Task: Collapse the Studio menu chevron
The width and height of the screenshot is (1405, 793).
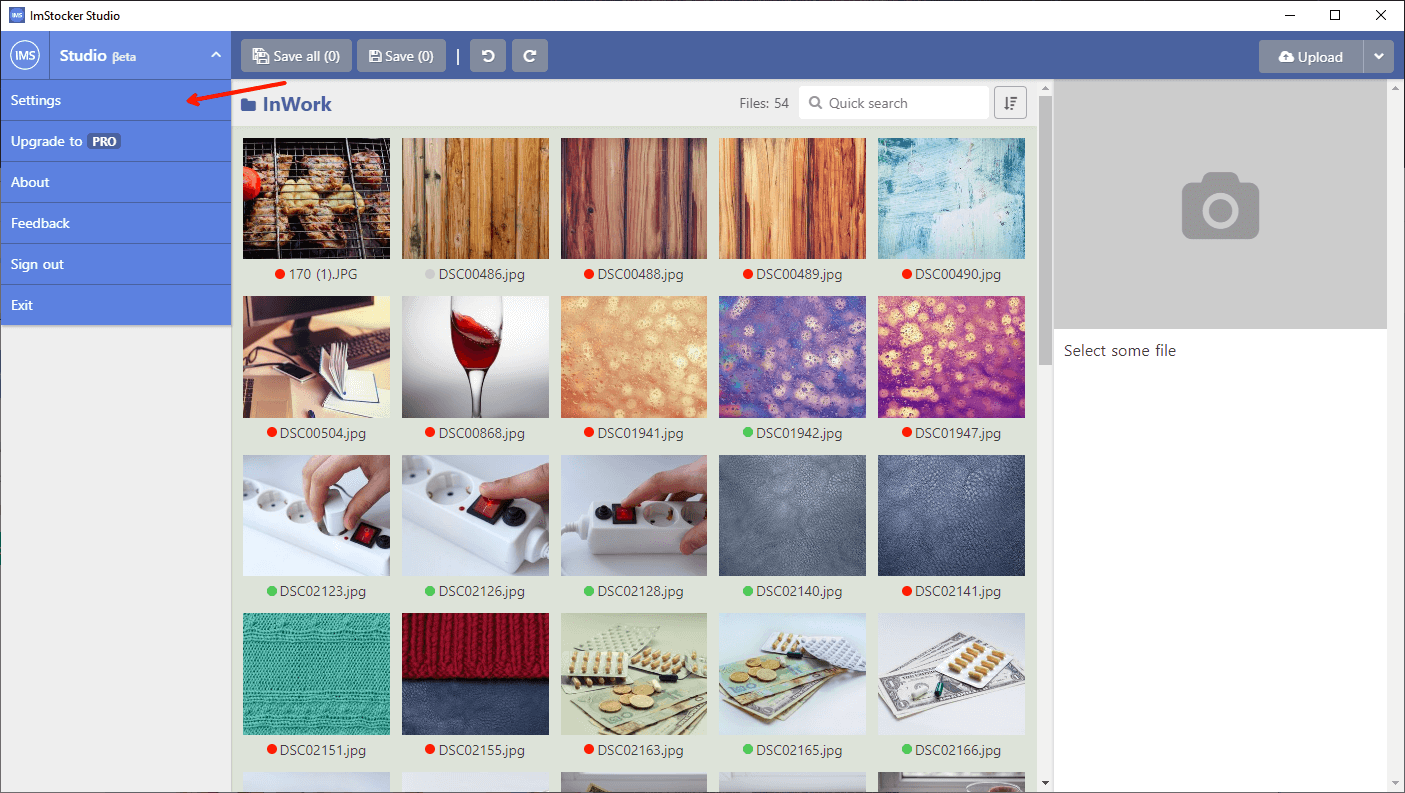Action: pyautogui.click(x=216, y=56)
